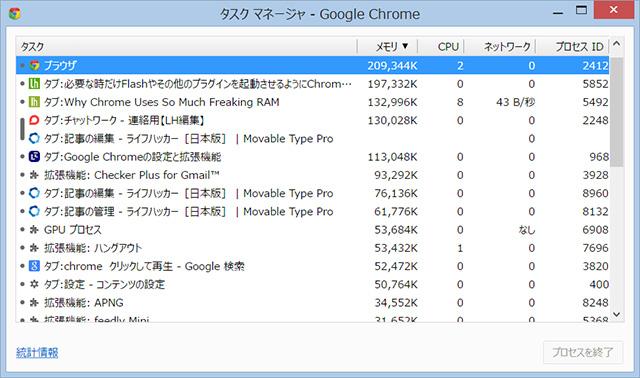Click the 113,048K memory value
The image size is (640, 378).
[x=392, y=157]
